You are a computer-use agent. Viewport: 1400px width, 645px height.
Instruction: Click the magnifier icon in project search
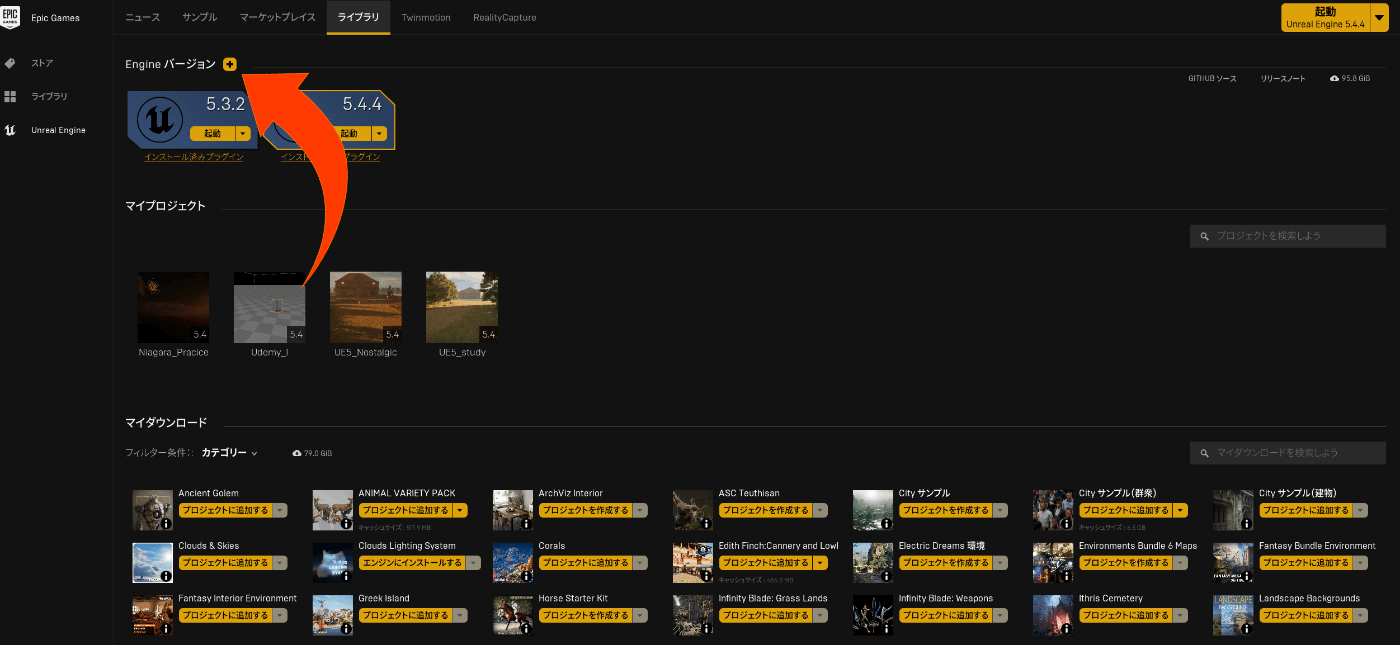1206,236
